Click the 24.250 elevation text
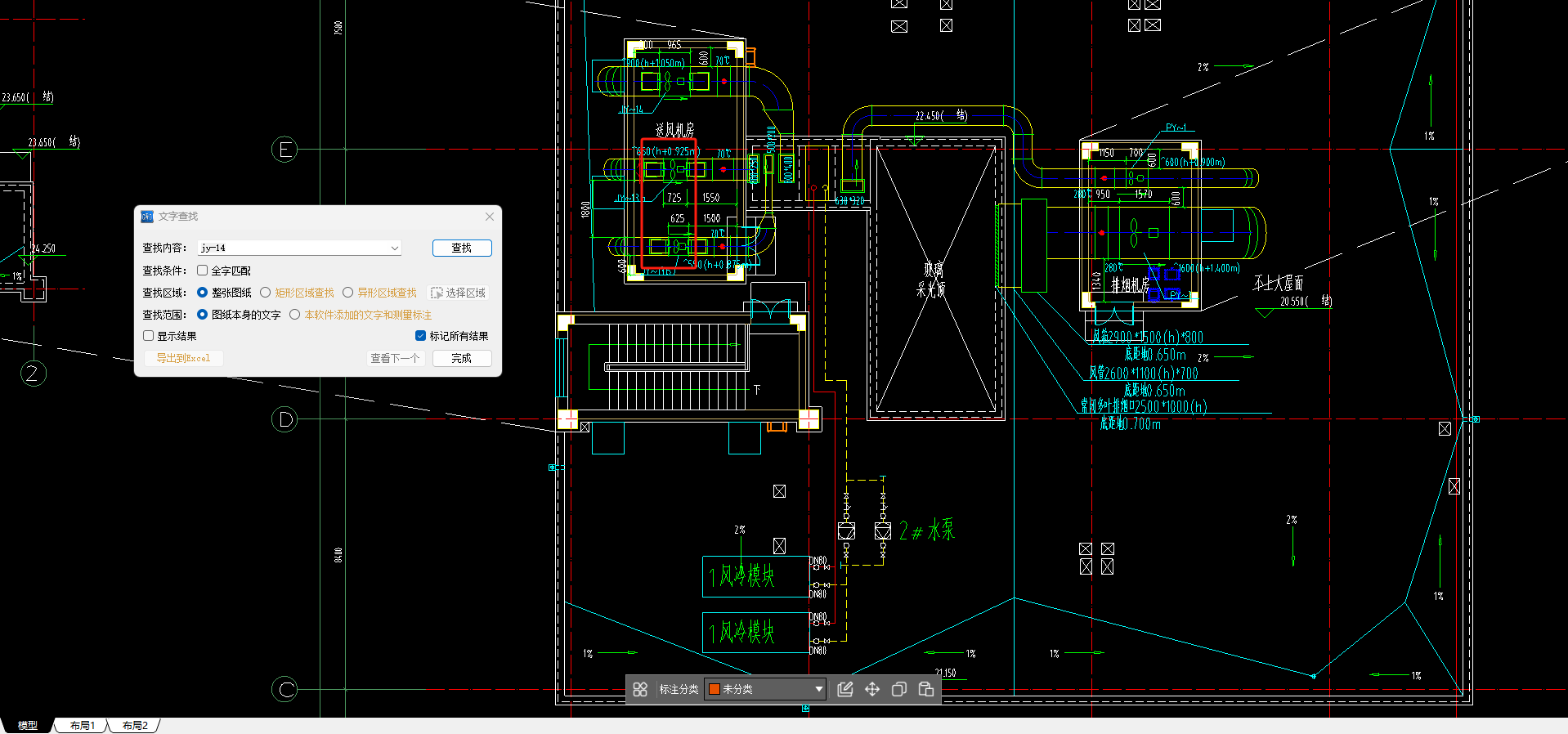Viewport: 1568px width, 734px height. pyautogui.click(x=43, y=248)
